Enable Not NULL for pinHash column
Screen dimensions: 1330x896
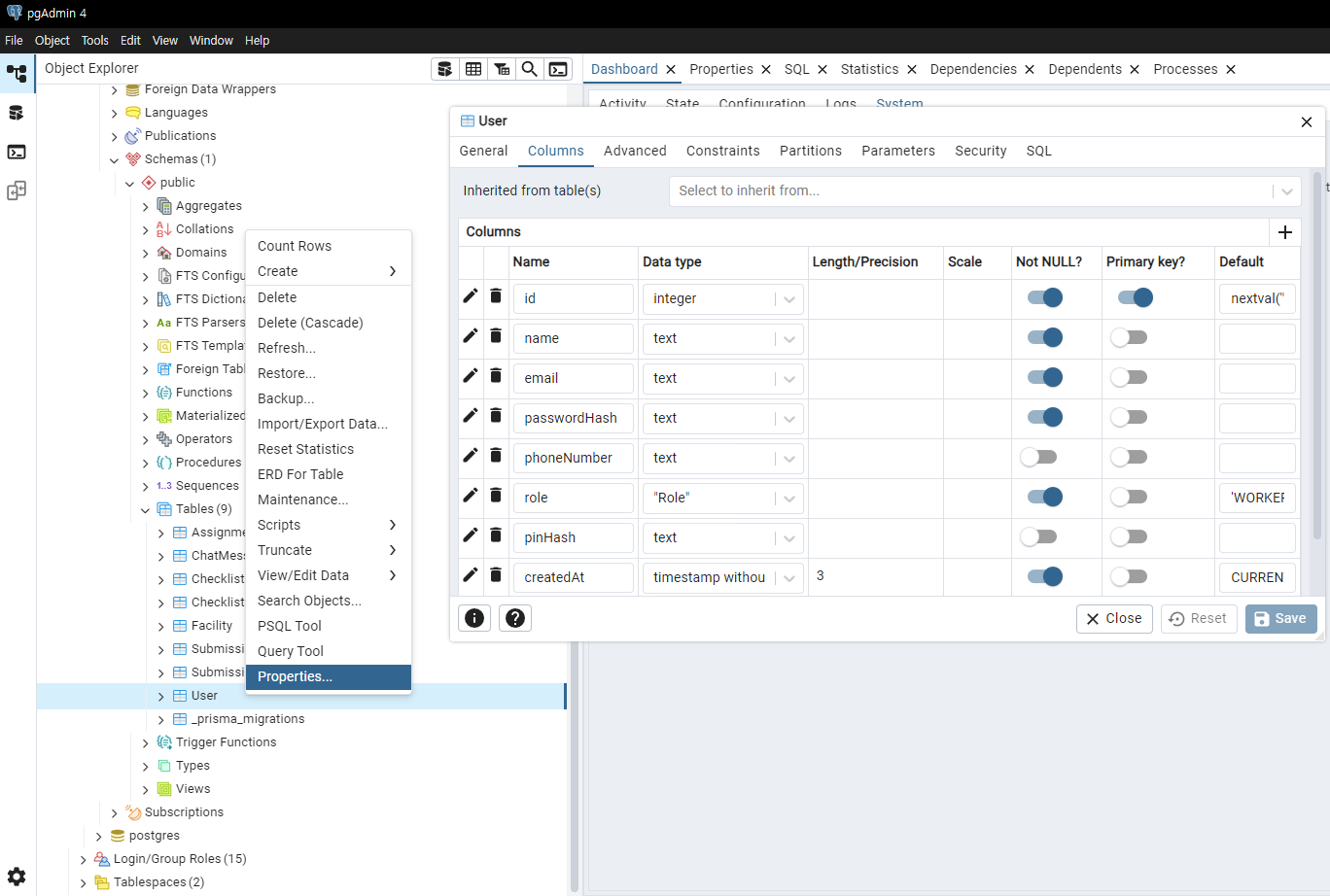click(x=1038, y=536)
